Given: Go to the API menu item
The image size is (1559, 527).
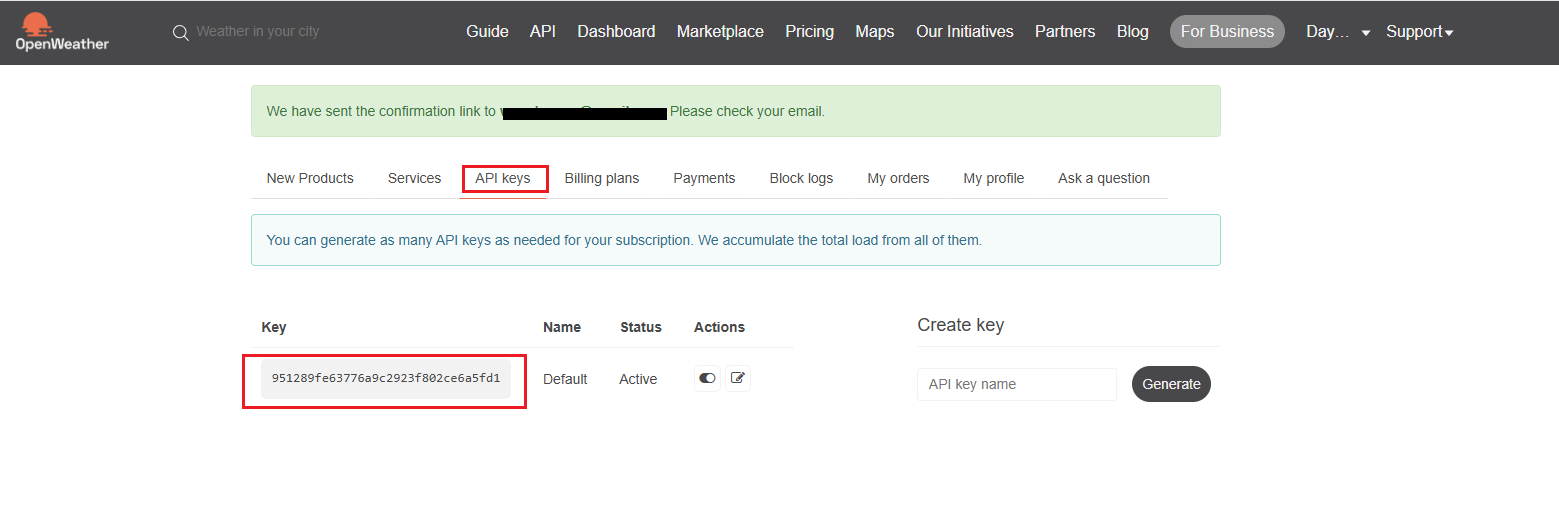Looking at the screenshot, I should [543, 32].
